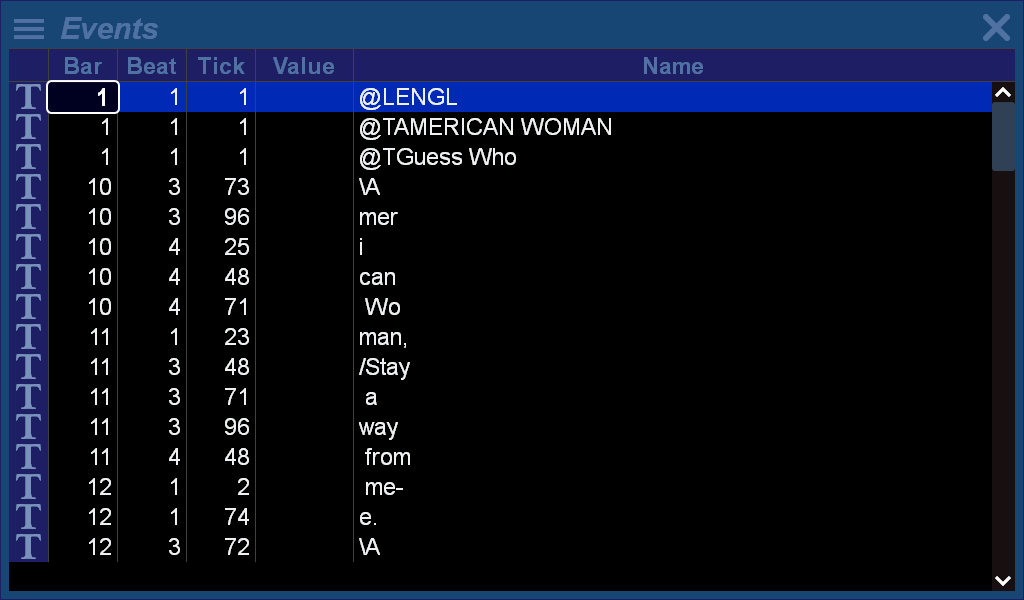The image size is (1024, 600).
Task: Click the vertical scrollbar thumb
Action: tap(1003, 136)
